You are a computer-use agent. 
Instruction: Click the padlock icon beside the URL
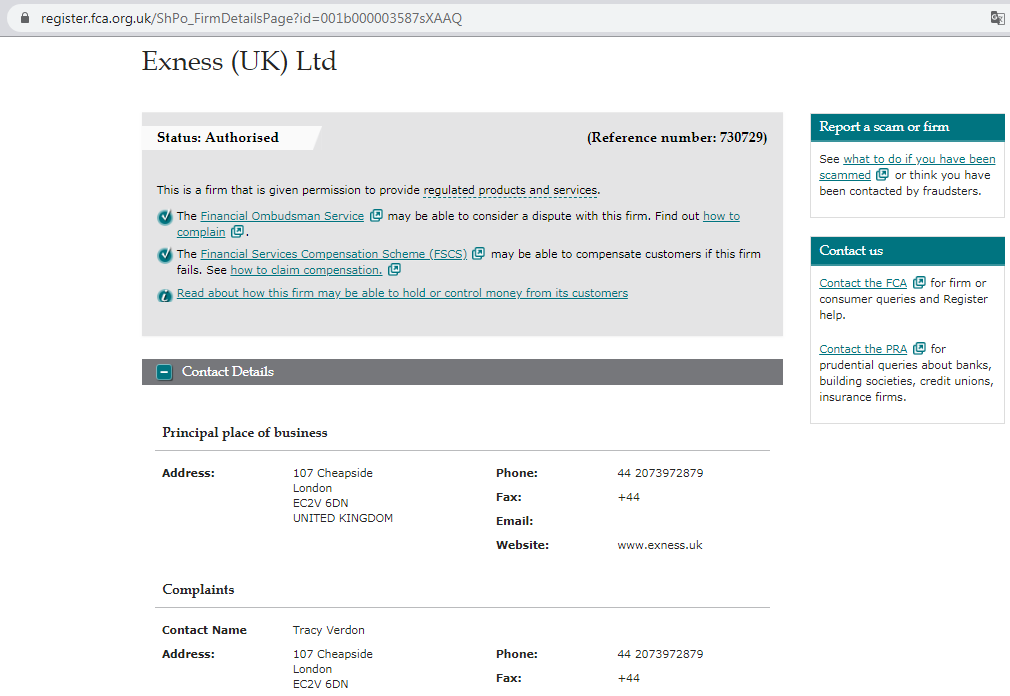tap(24, 17)
